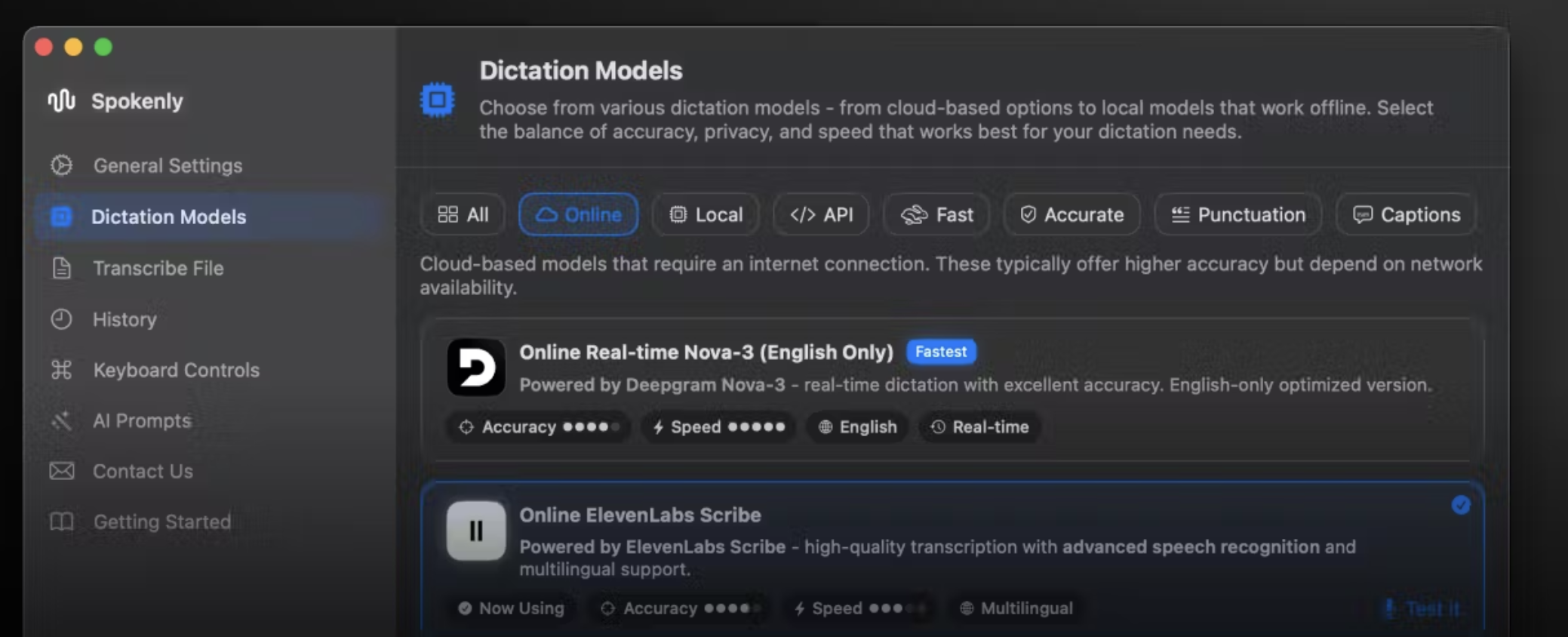1568x637 pixels.
Task: Click the Multilingual pill
Action: point(1016,608)
